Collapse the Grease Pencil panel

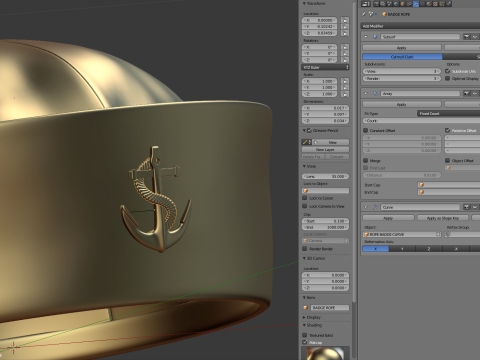click(304, 130)
